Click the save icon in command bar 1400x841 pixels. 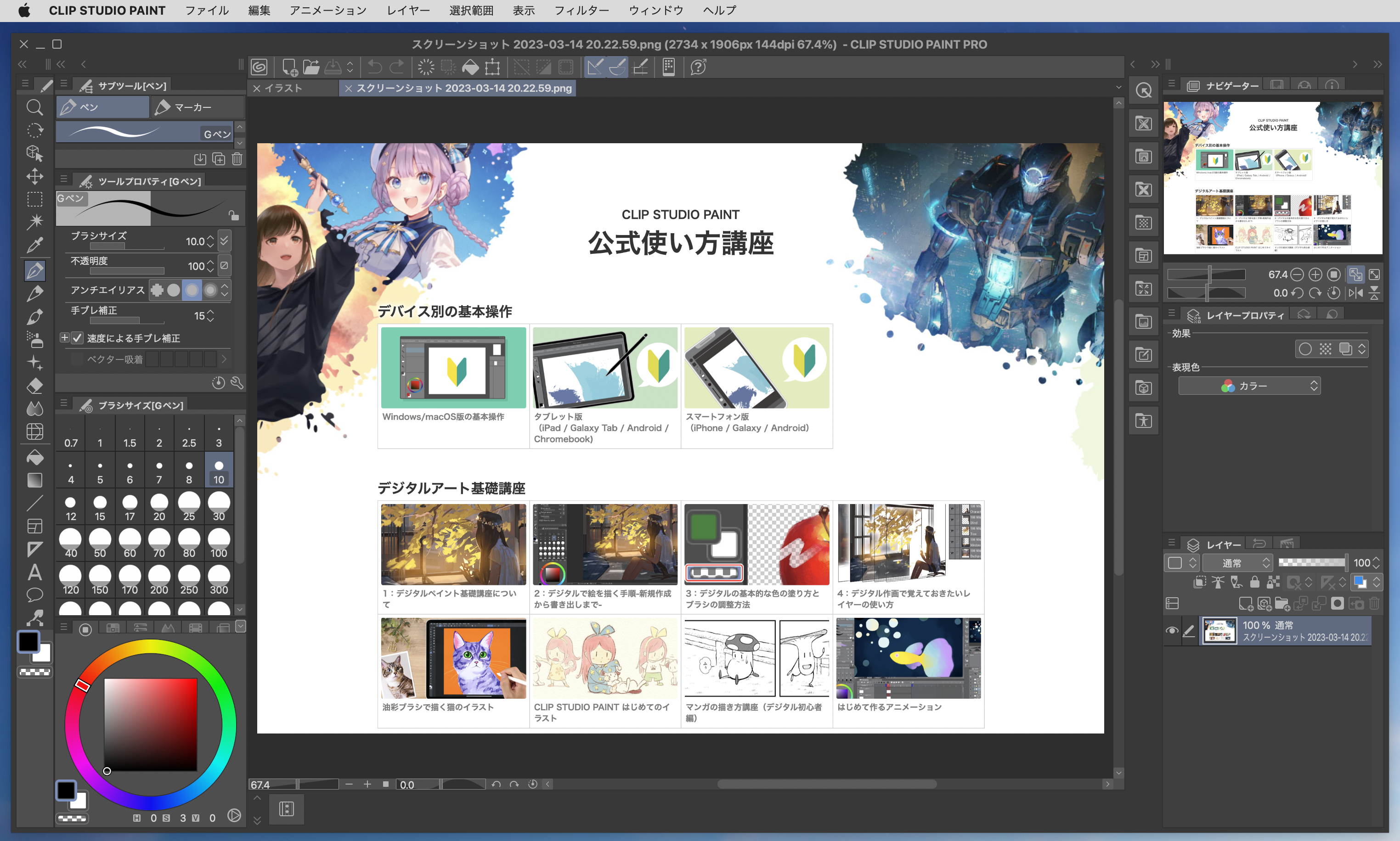click(333, 67)
